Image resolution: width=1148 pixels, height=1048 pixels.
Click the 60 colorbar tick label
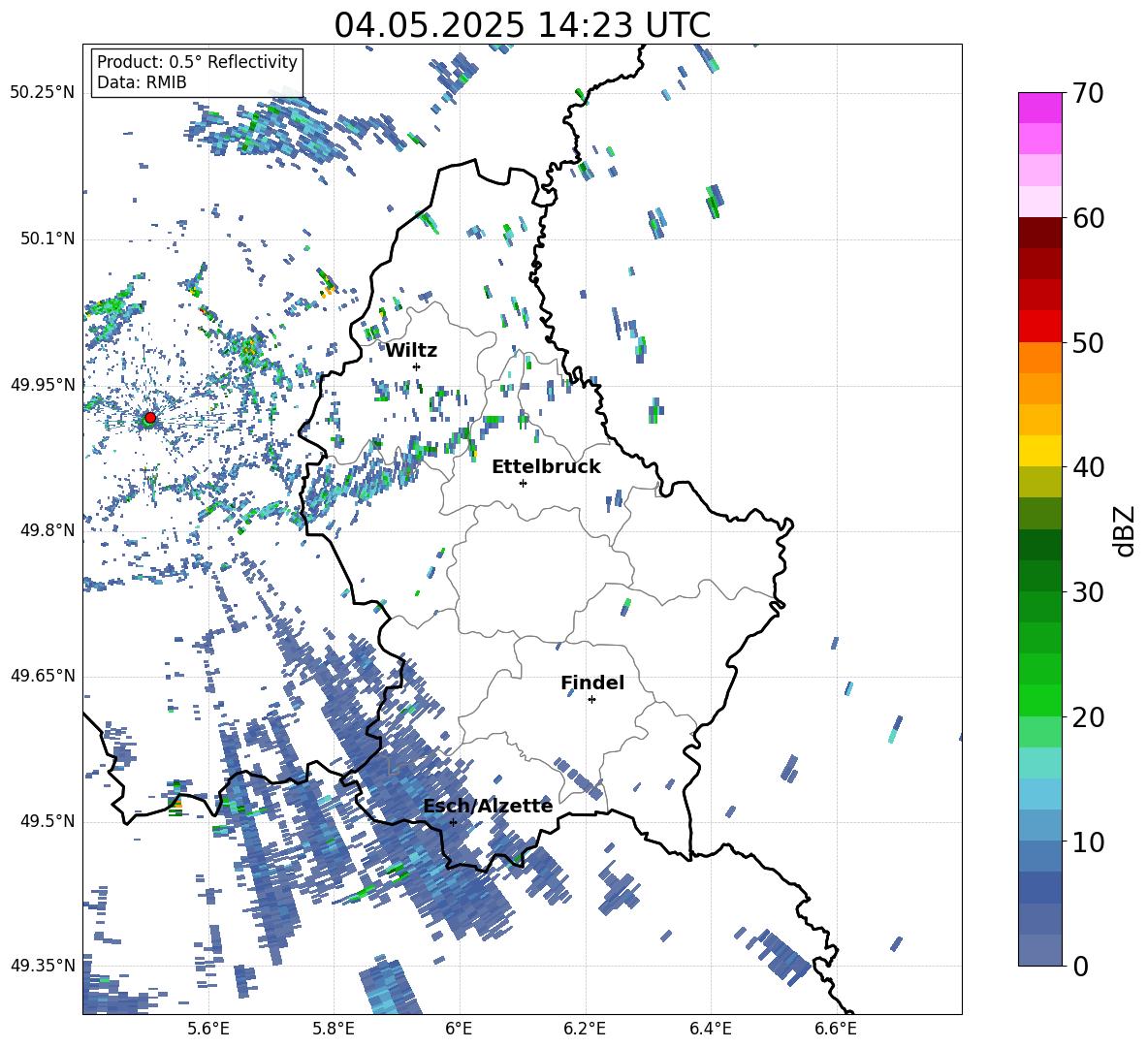pos(1088,218)
